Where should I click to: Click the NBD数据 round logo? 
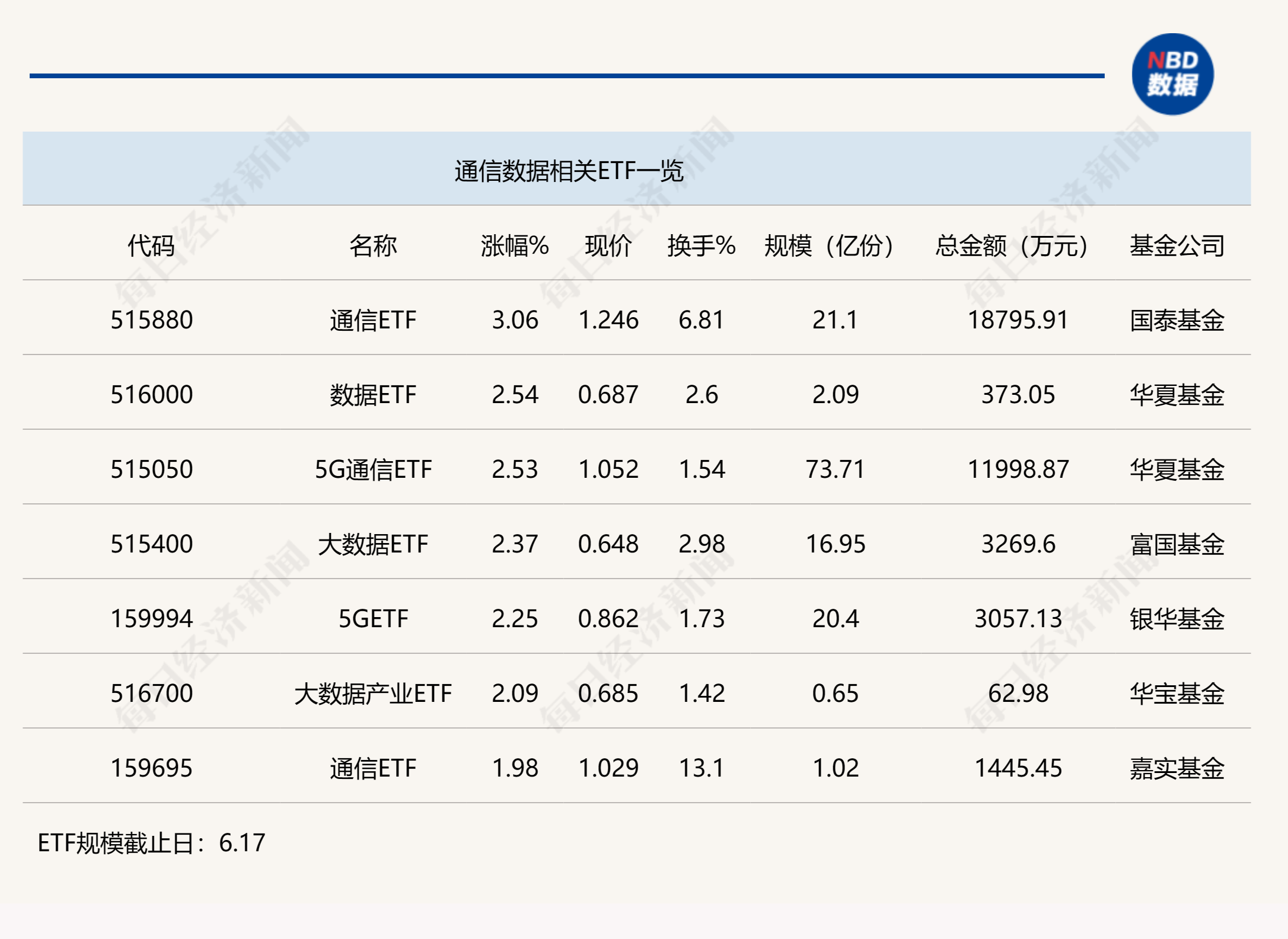click(x=1172, y=75)
